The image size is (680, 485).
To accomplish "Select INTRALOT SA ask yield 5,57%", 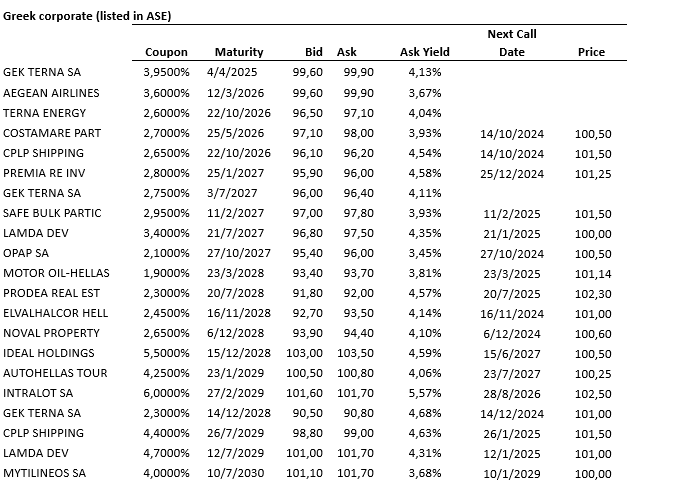I will (425, 393).
